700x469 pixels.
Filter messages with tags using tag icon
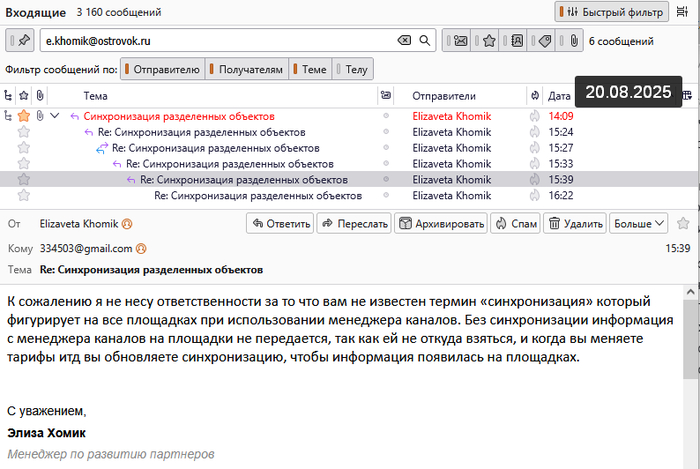(x=544, y=41)
